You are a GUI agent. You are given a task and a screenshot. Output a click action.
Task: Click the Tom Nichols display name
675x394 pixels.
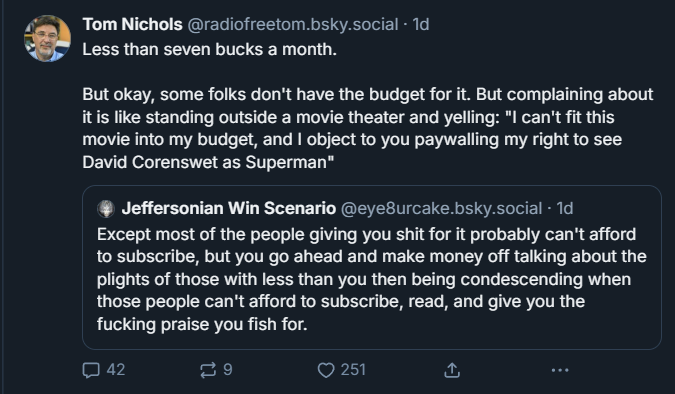pos(133,25)
